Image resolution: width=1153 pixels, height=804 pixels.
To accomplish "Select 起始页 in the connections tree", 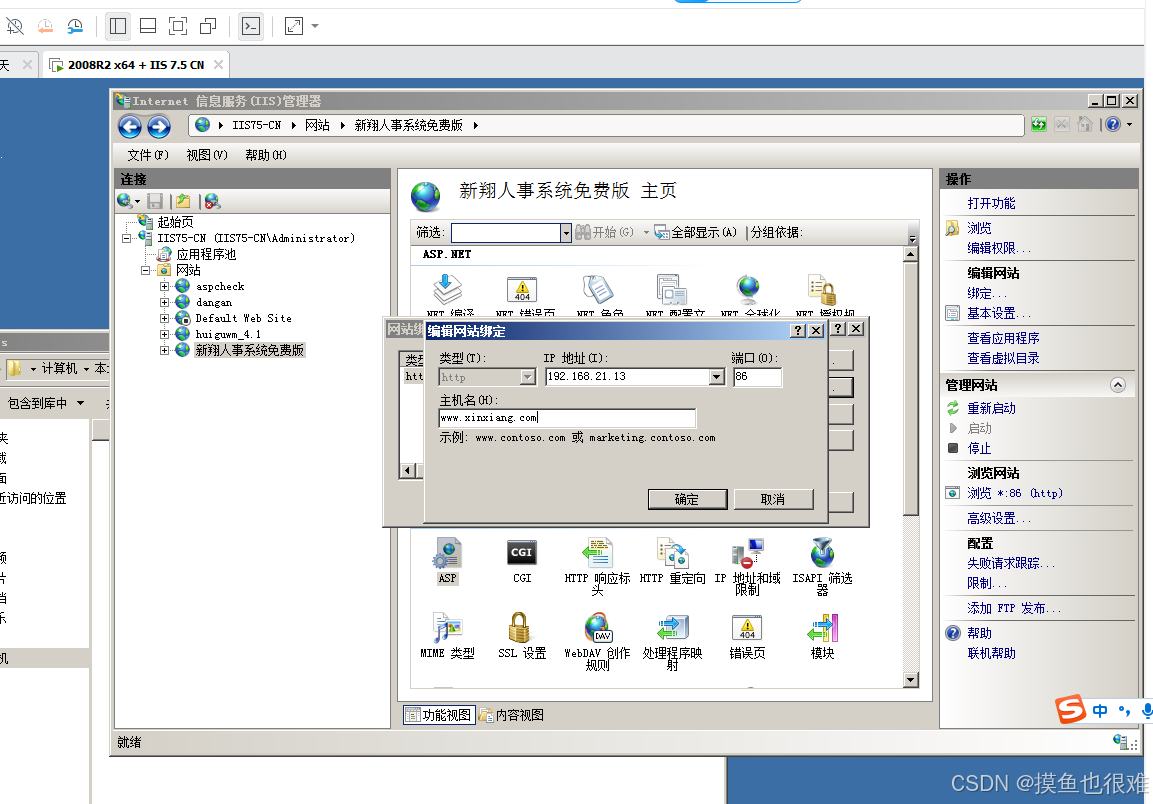I will click(x=175, y=222).
